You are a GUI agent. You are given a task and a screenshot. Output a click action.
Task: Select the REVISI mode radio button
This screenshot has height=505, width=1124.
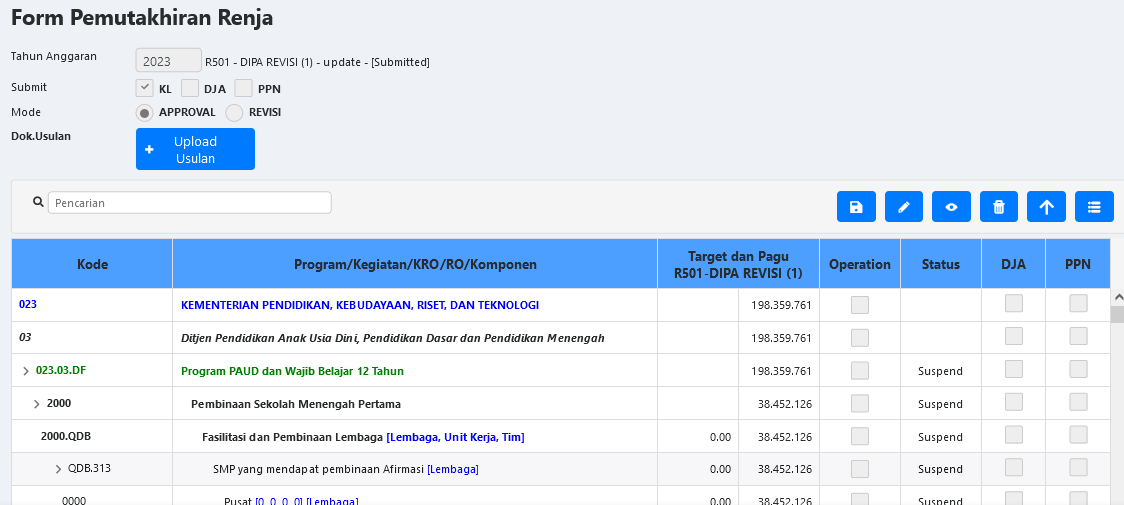tap(234, 113)
